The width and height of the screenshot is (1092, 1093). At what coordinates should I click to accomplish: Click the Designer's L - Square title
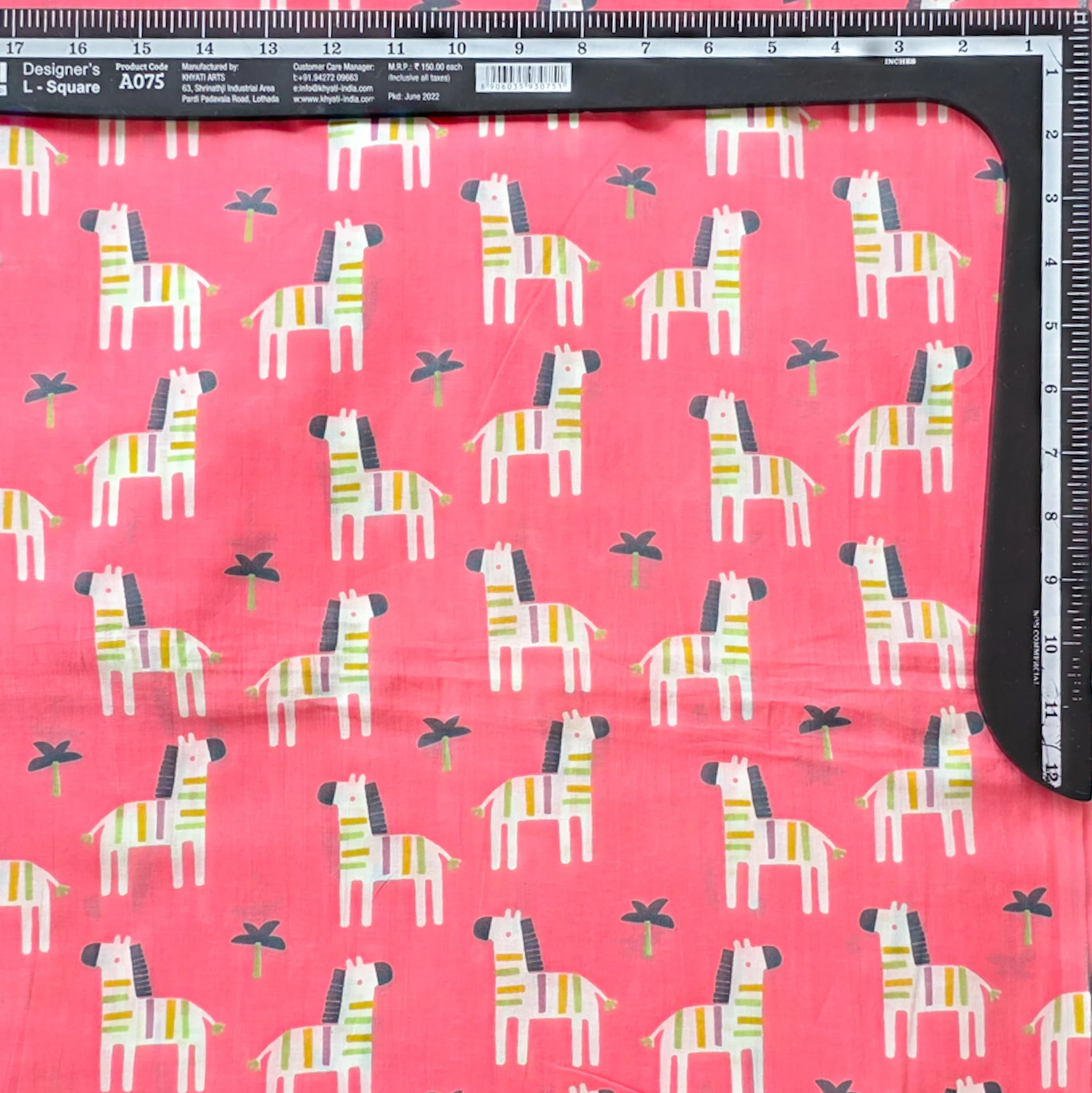tap(61, 78)
